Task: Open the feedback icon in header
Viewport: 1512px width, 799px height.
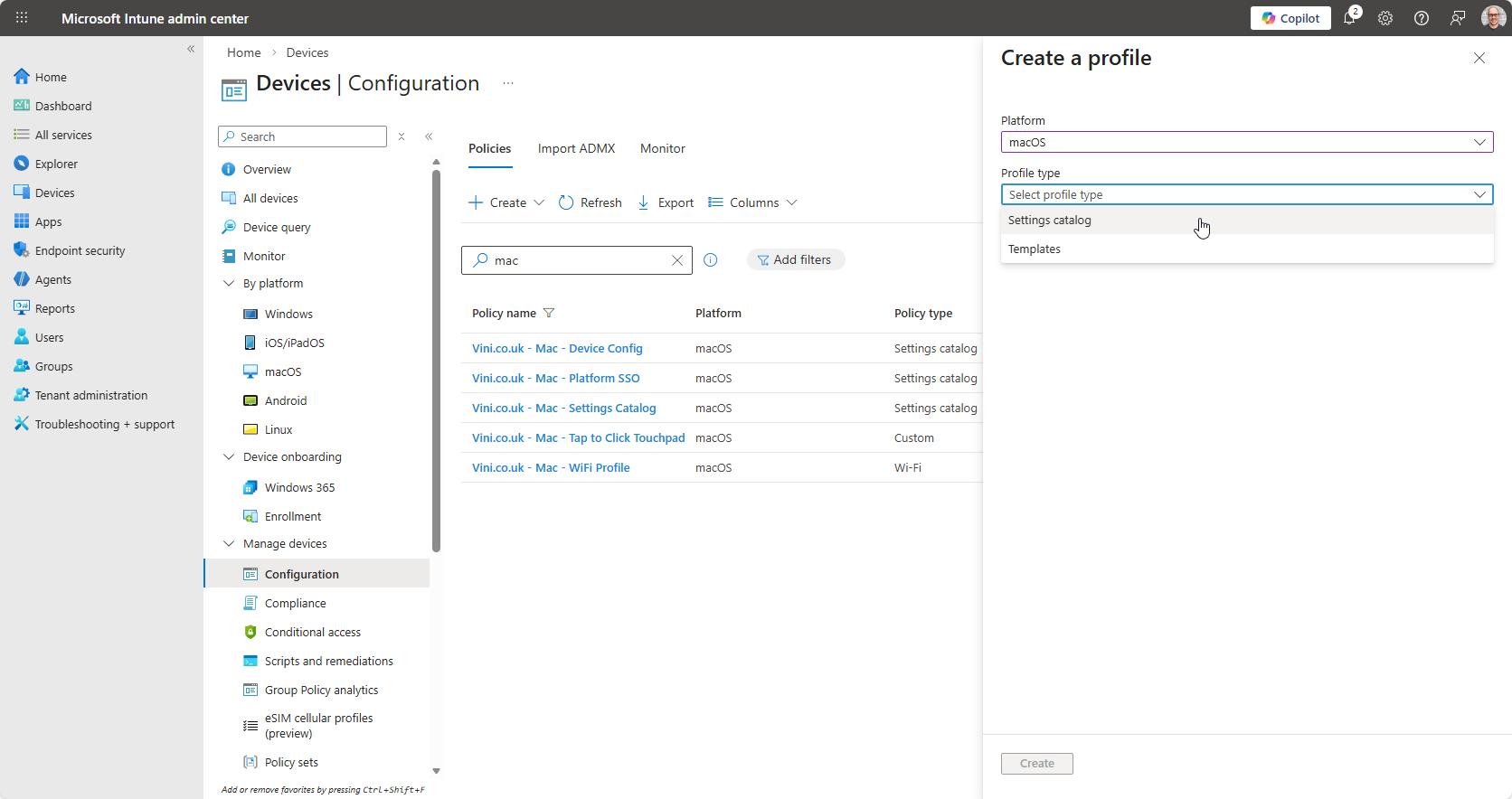Action: tap(1458, 18)
